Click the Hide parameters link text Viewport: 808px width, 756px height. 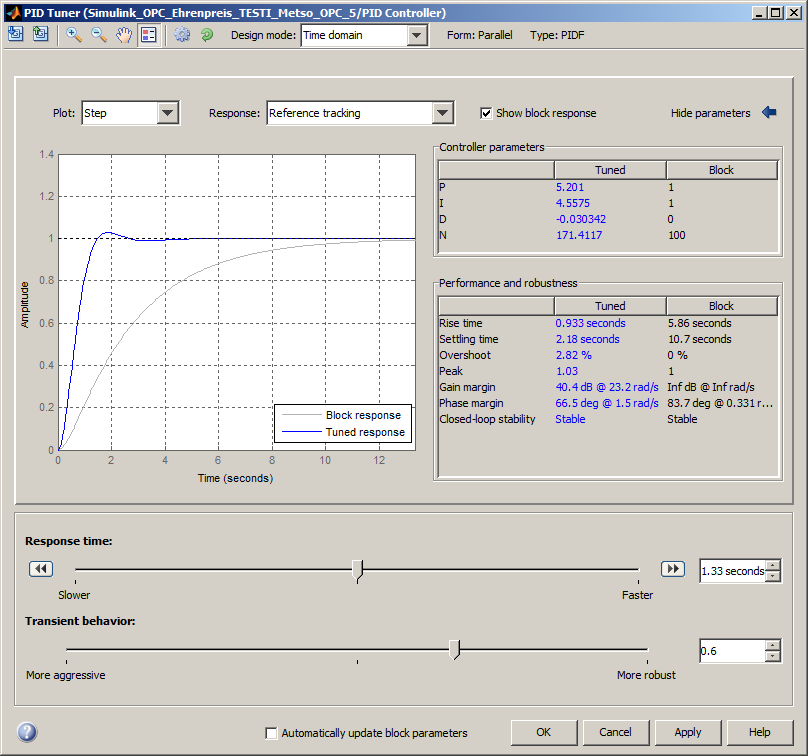click(x=711, y=113)
